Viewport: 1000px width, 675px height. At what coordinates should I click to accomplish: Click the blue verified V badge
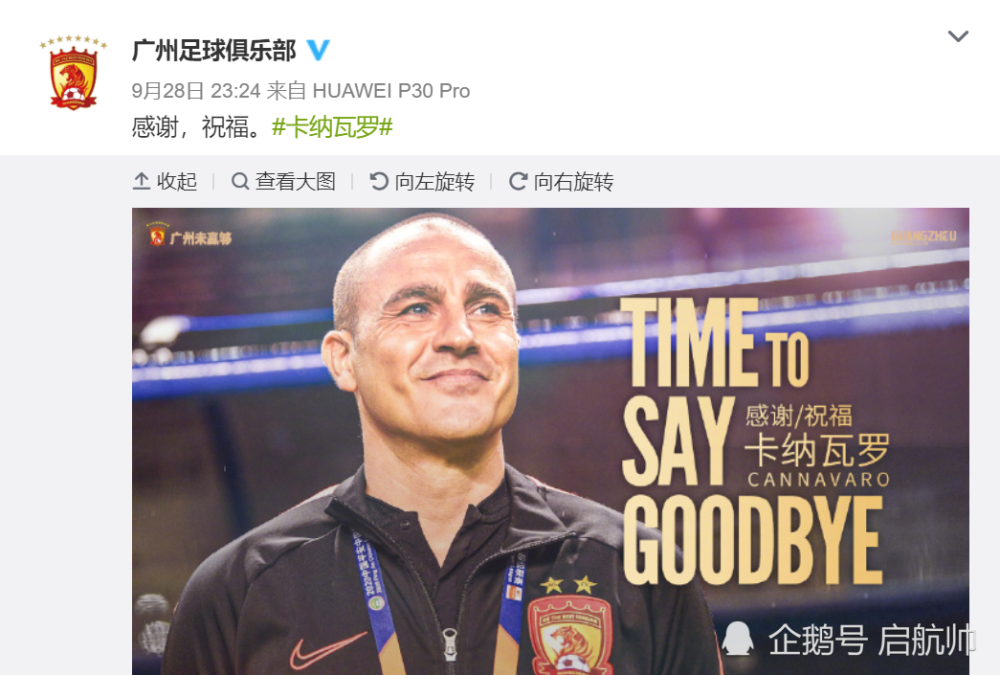coord(318,50)
